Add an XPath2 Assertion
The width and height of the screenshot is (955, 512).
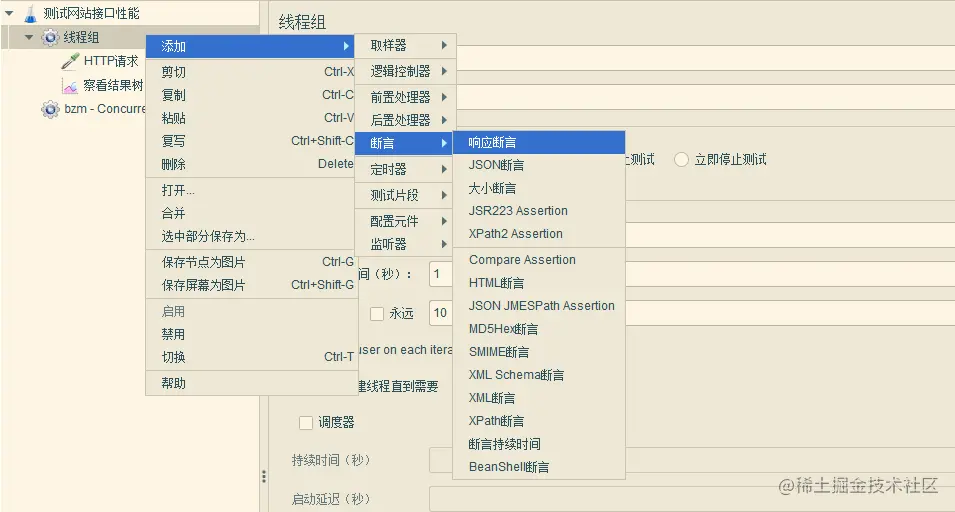[539, 234]
